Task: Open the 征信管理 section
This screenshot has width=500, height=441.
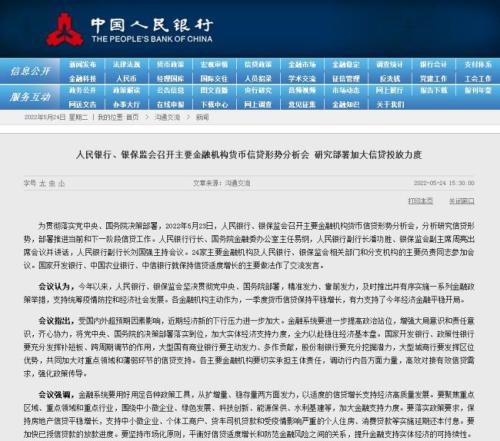Action: 346,79
